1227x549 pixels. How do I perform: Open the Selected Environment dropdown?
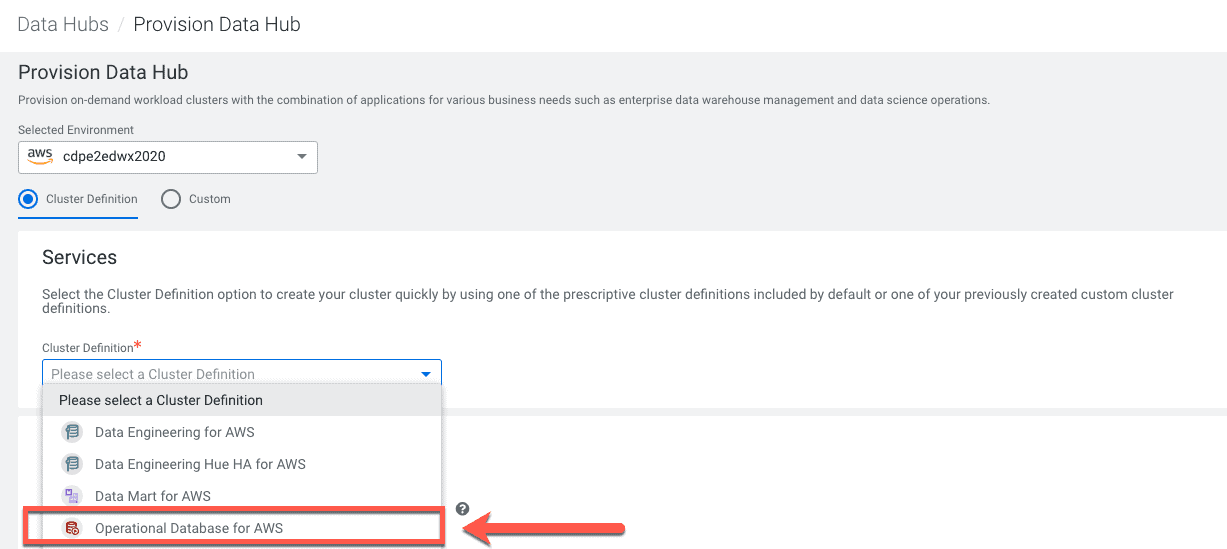click(x=168, y=157)
